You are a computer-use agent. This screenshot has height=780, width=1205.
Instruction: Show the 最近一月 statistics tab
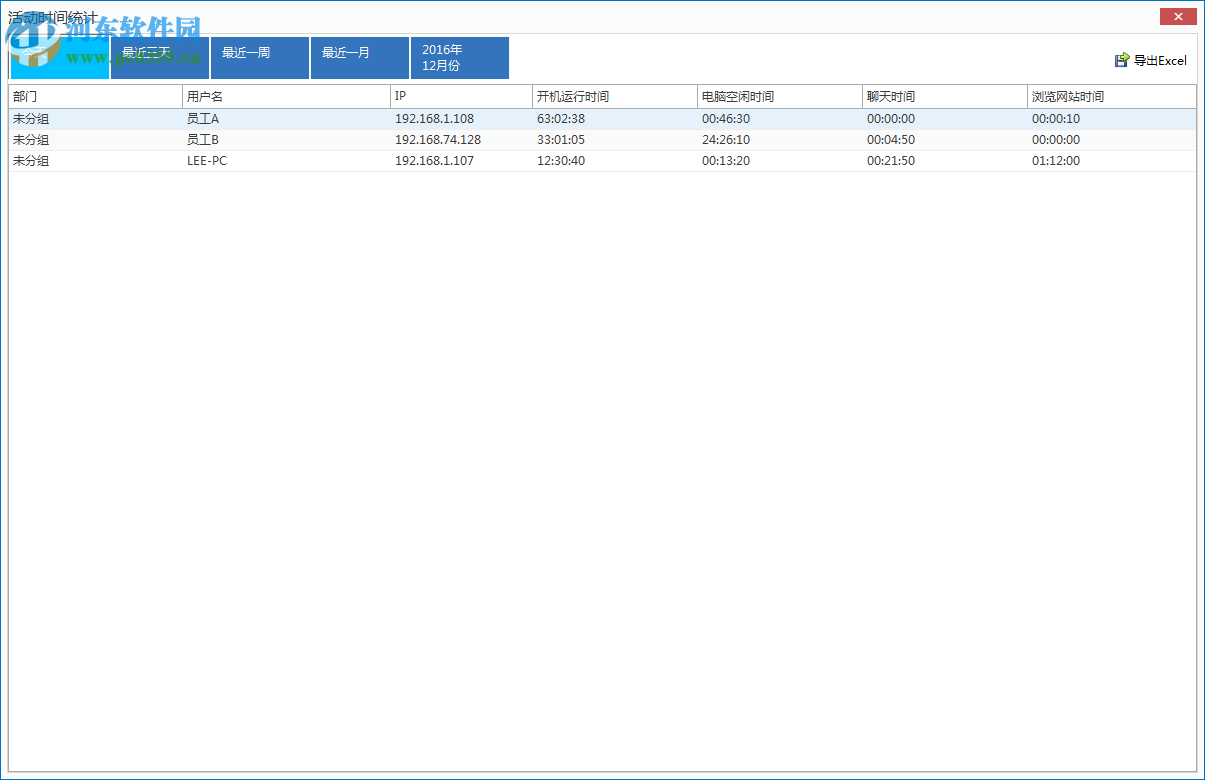click(x=359, y=58)
